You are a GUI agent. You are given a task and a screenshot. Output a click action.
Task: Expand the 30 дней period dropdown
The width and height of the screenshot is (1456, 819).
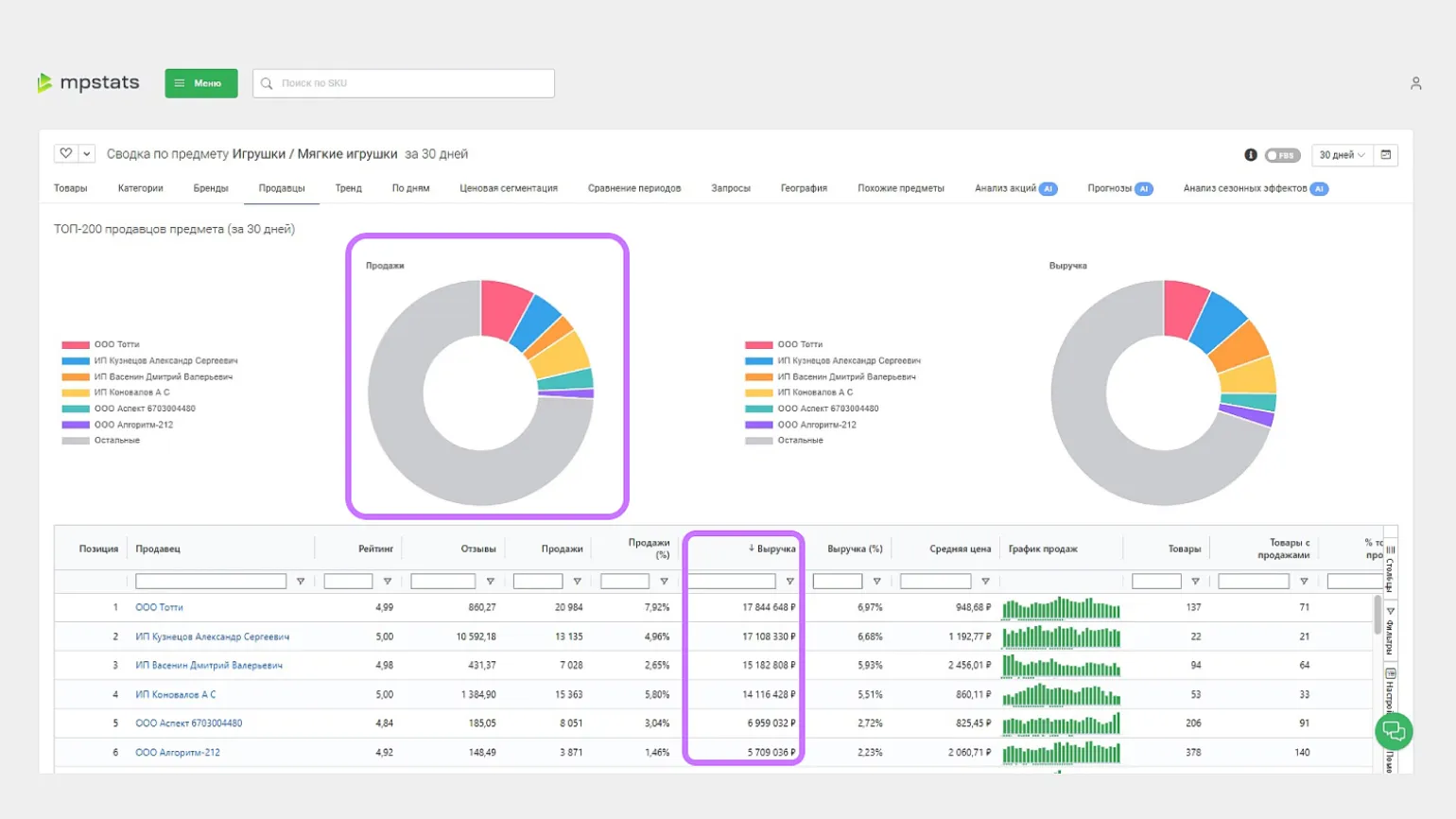1342,155
